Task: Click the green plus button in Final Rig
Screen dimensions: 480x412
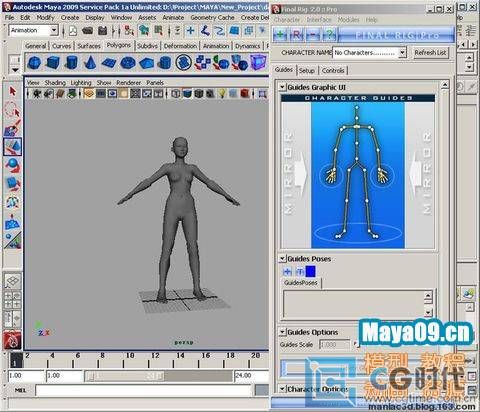Action: click(x=280, y=35)
